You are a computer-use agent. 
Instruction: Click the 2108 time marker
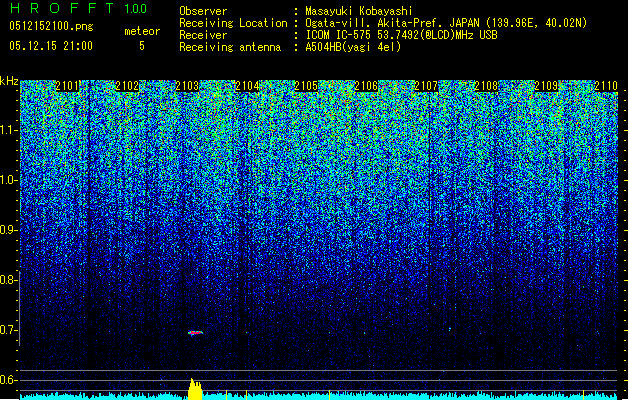tap(486, 86)
